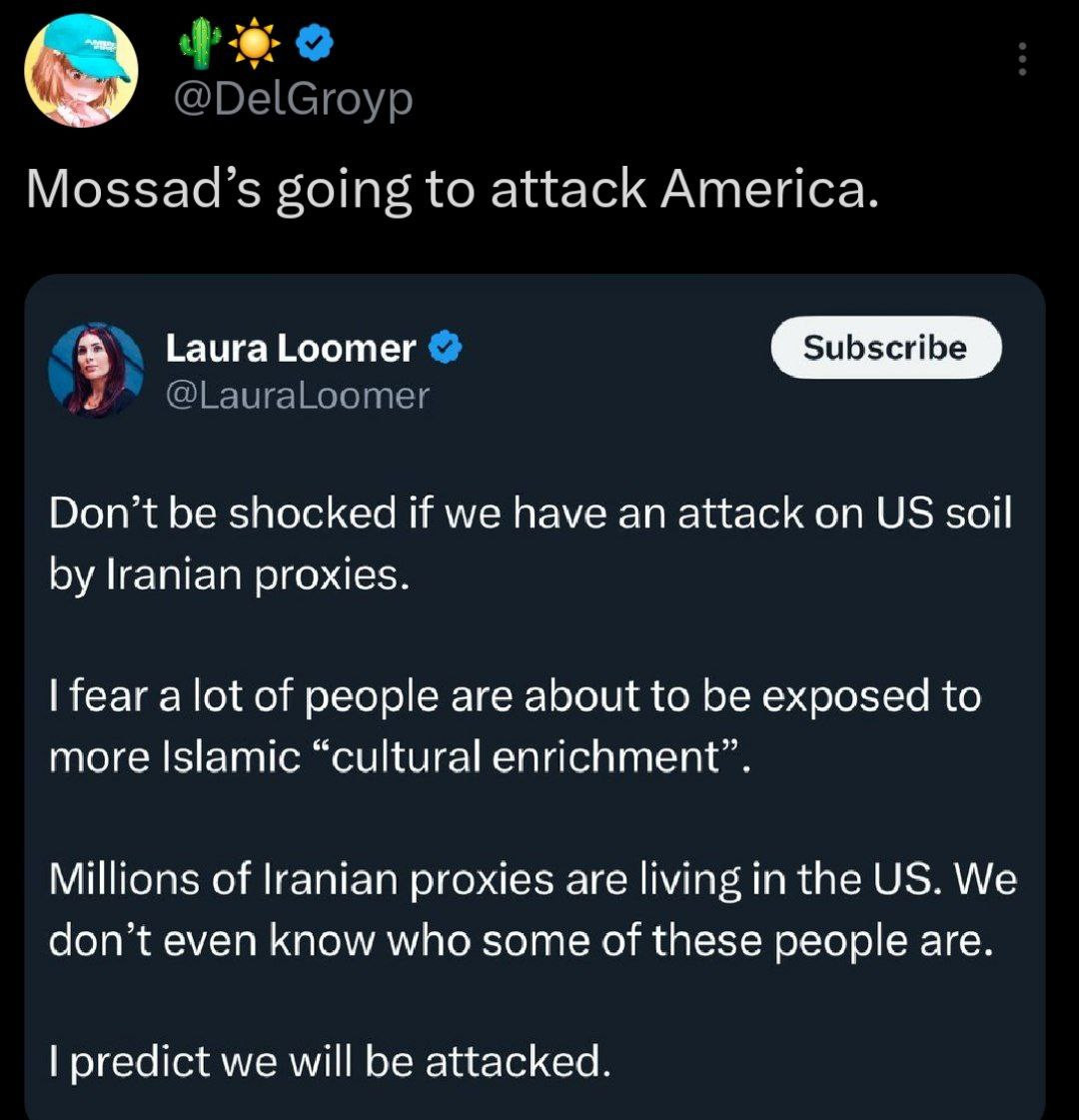Screen dimensions: 1079x1120
Task: Click the line starting "I fear a lot"
Action: [515, 695]
